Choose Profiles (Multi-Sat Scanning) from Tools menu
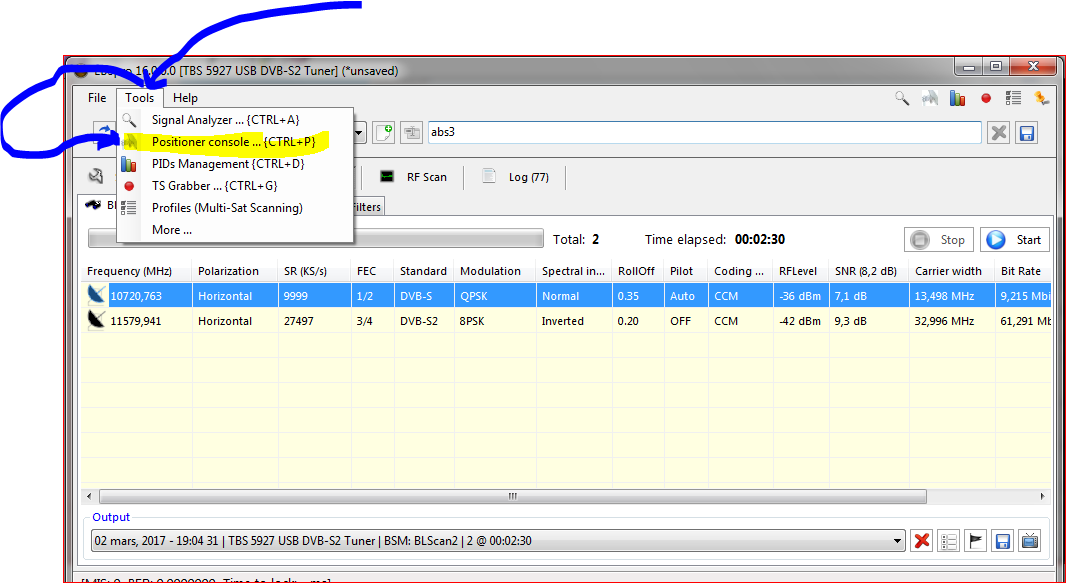The height and width of the screenshot is (583, 1066). click(227, 208)
